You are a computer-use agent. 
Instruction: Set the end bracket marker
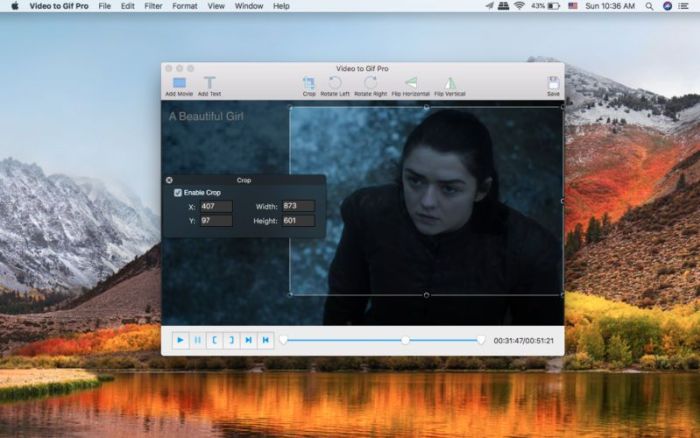[231, 340]
